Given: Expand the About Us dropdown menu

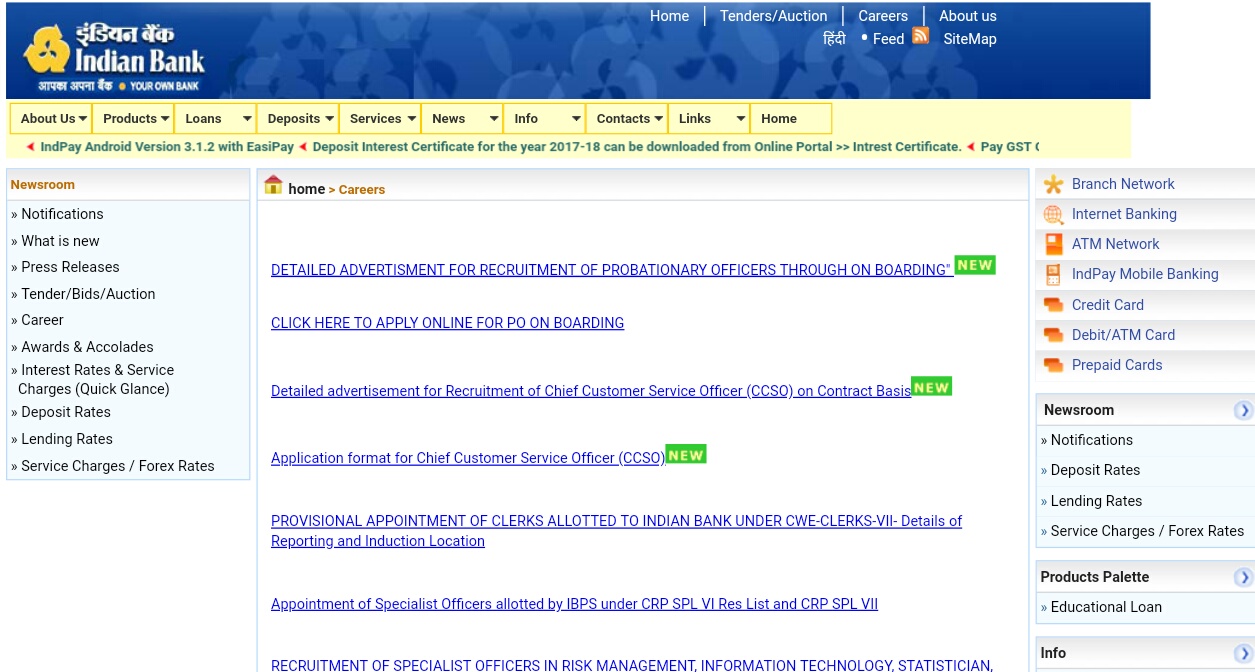Looking at the screenshot, I should [51, 118].
